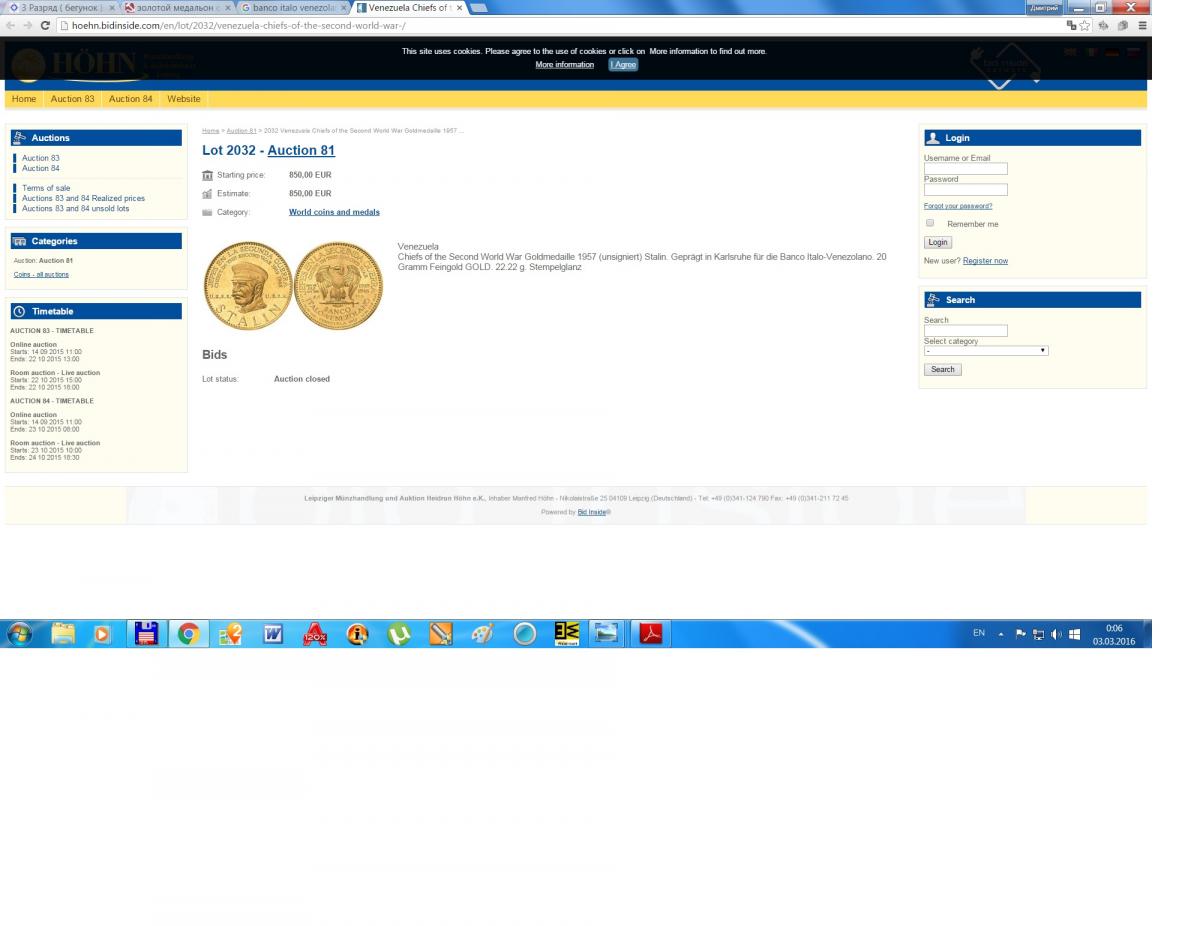
Task: Open Auction 84 in the sidebar
Action: 41,168
